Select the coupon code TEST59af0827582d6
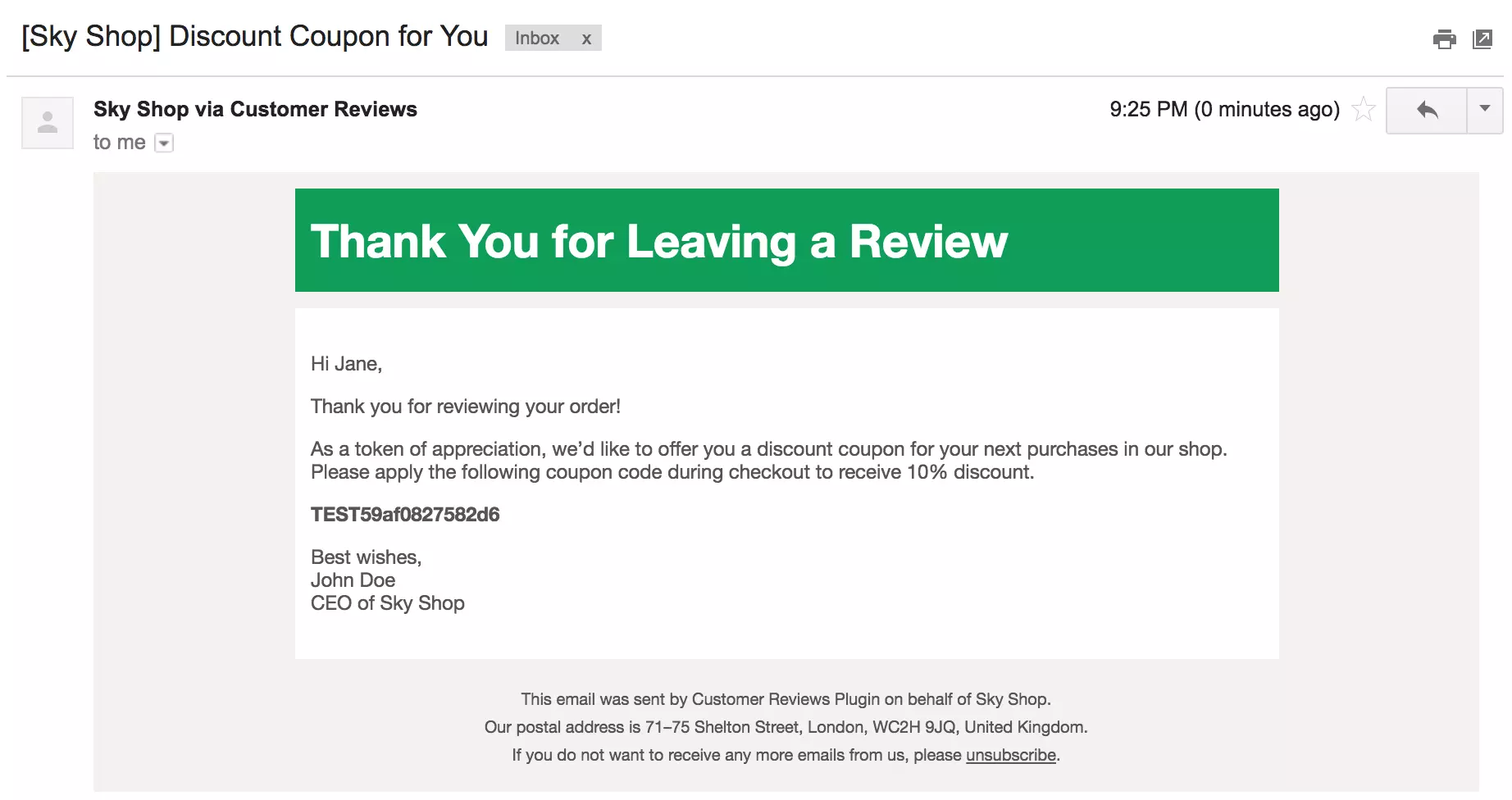This screenshot has width=1512, height=800. pos(405,514)
